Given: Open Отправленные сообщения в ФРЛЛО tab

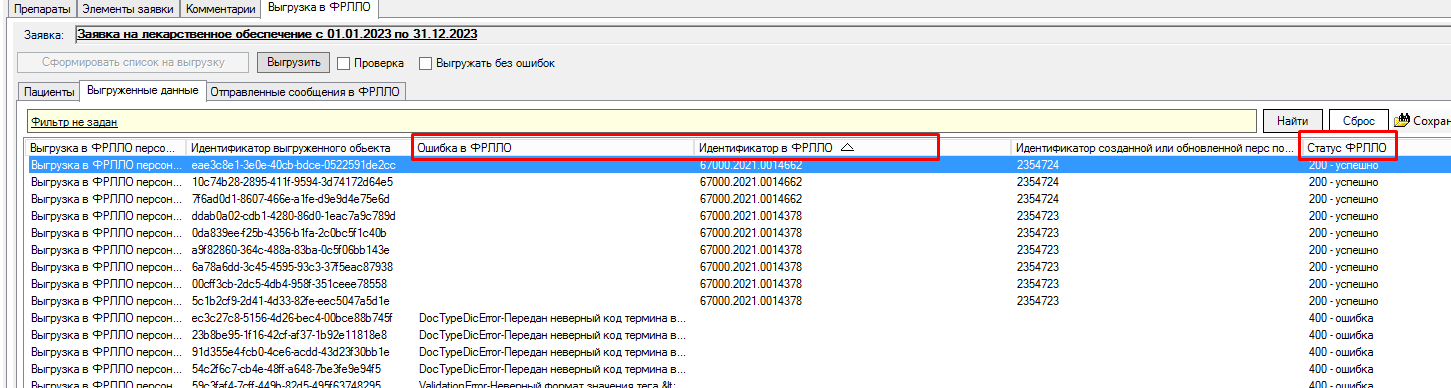Looking at the screenshot, I should (x=304, y=92).
